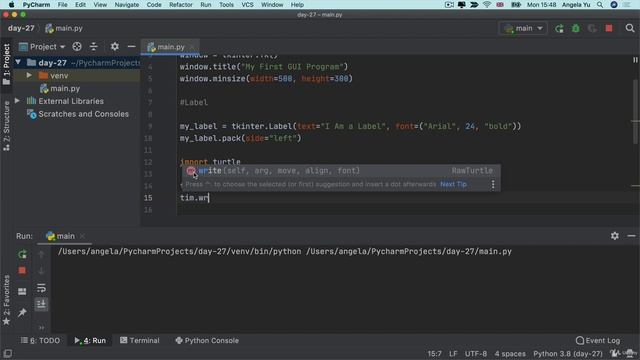Toggle scroll to end in Run console
Viewport: 640px width, 360px height.
click(41, 304)
